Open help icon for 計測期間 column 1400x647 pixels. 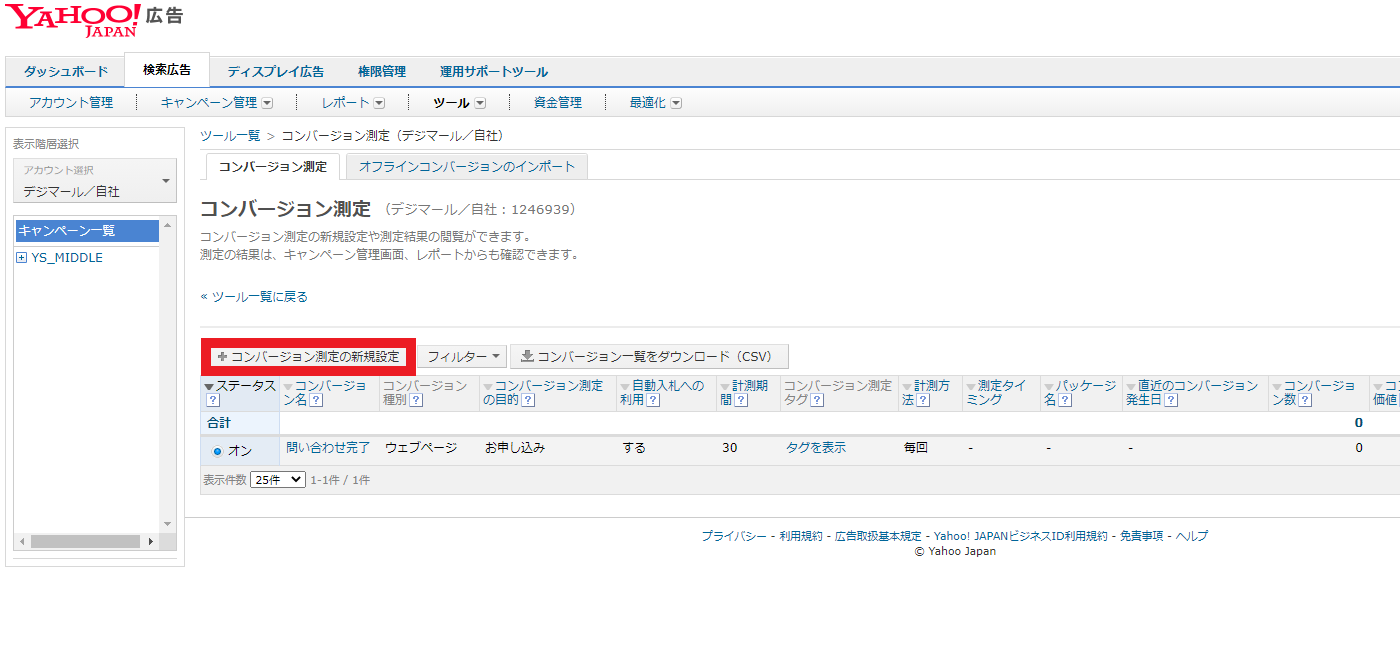click(x=741, y=400)
